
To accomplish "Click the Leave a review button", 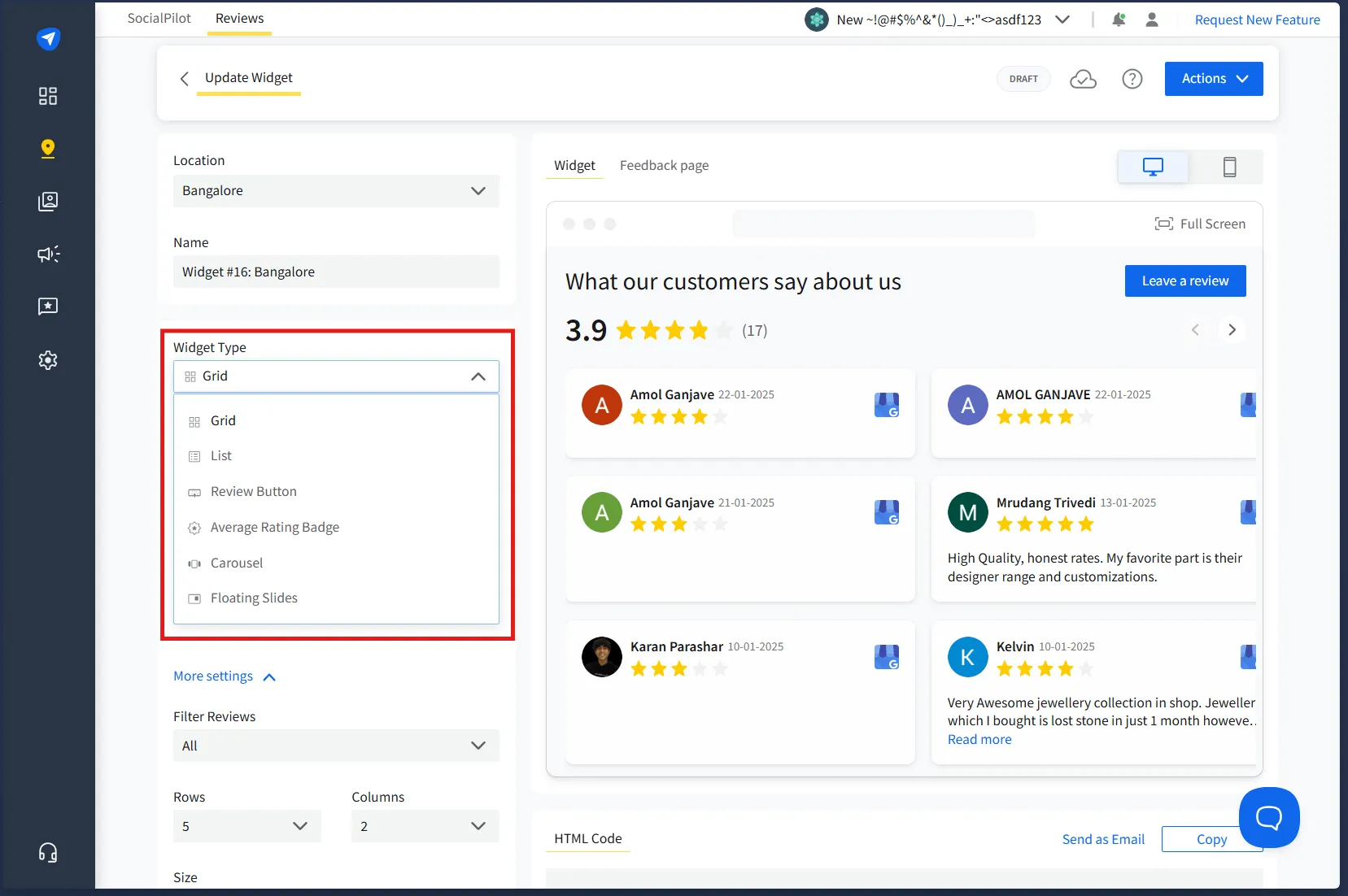I will click(1184, 281).
